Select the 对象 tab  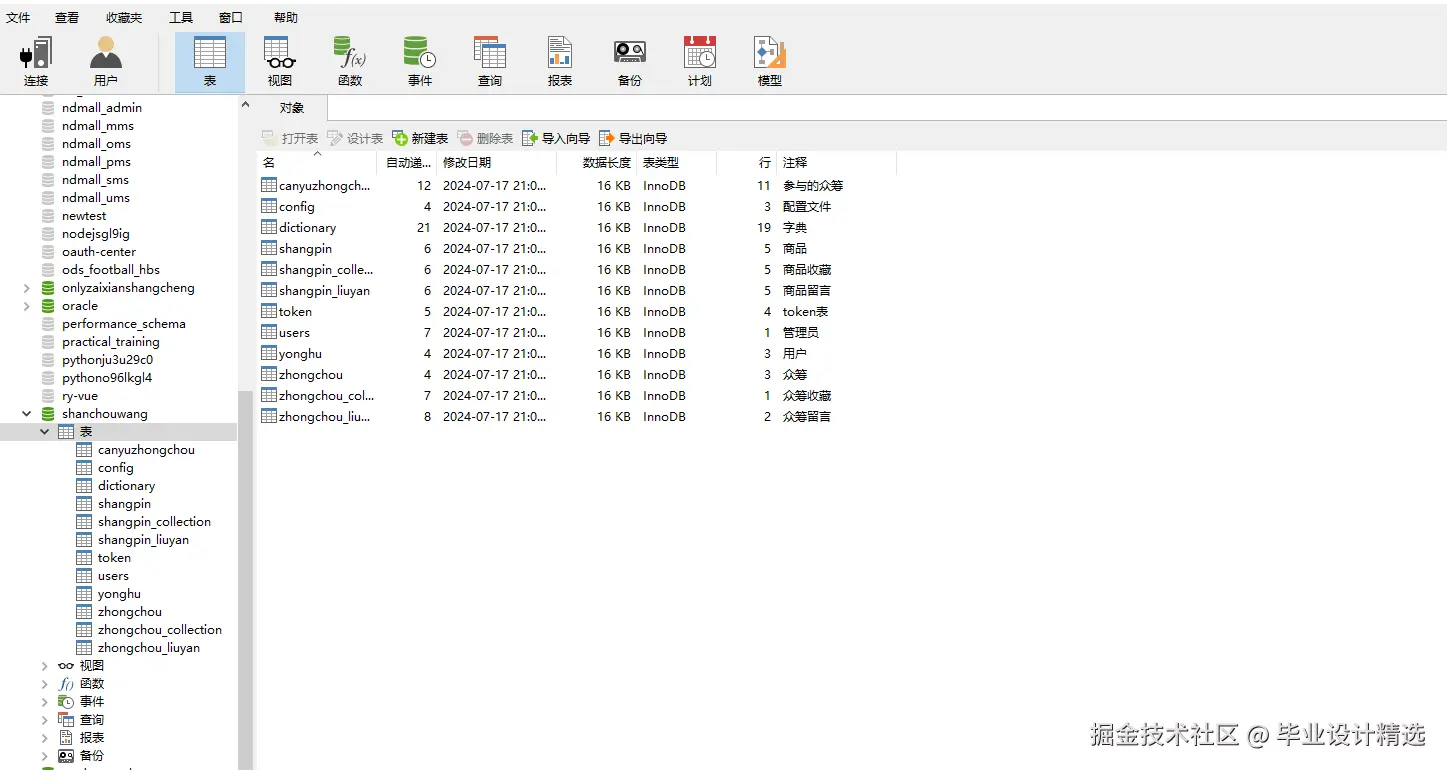[x=292, y=108]
